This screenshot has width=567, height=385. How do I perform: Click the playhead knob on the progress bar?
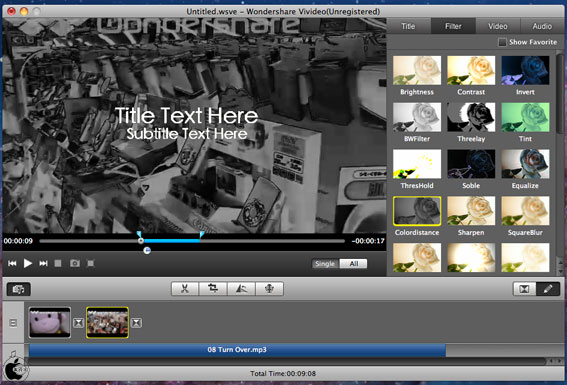141,241
